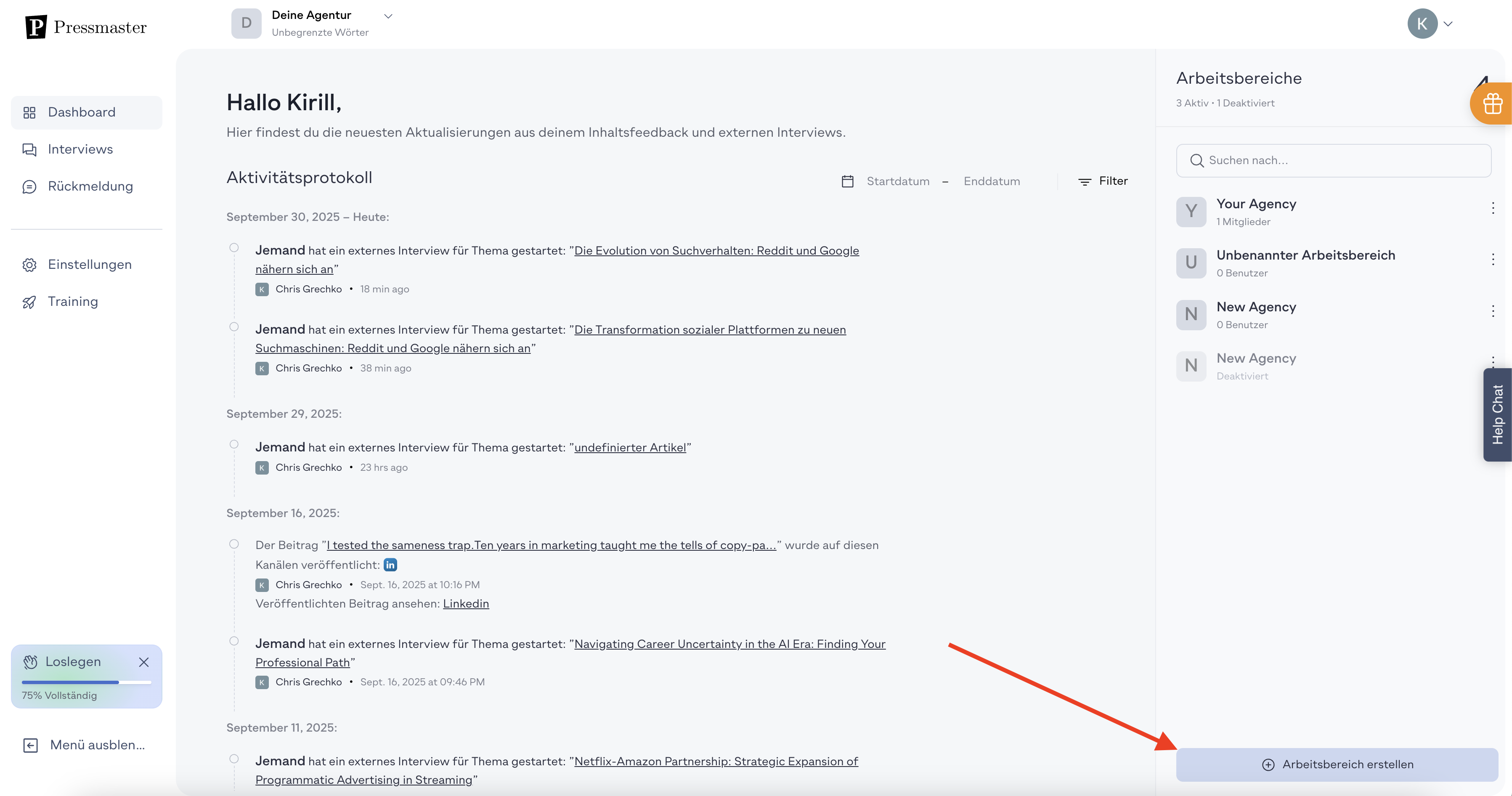1512x796 pixels.
Task: Open the K user avatar menu
Action: [1422, 24]
